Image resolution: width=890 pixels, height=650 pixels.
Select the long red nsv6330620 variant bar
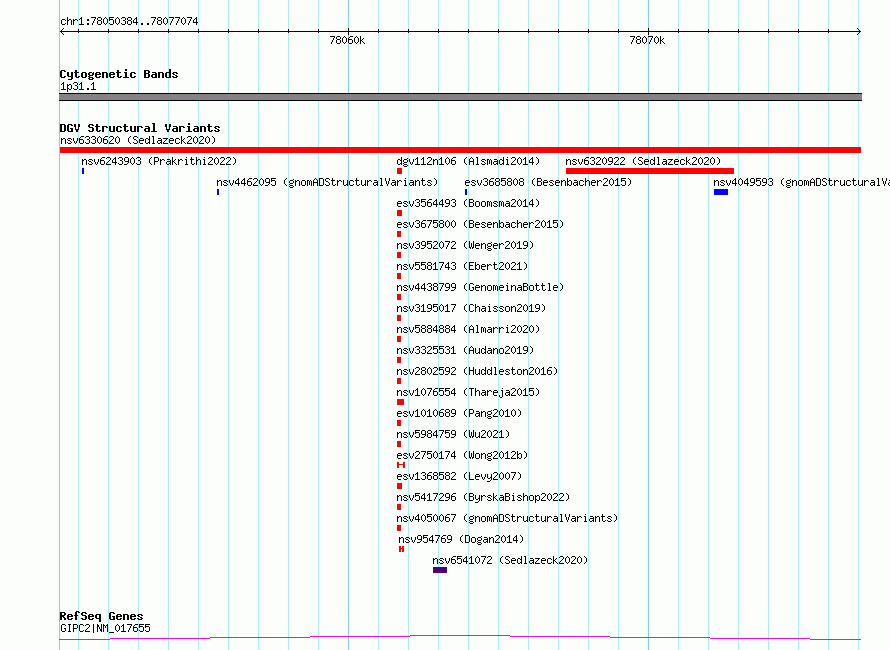pyautogui.click(x=460, y=150)
